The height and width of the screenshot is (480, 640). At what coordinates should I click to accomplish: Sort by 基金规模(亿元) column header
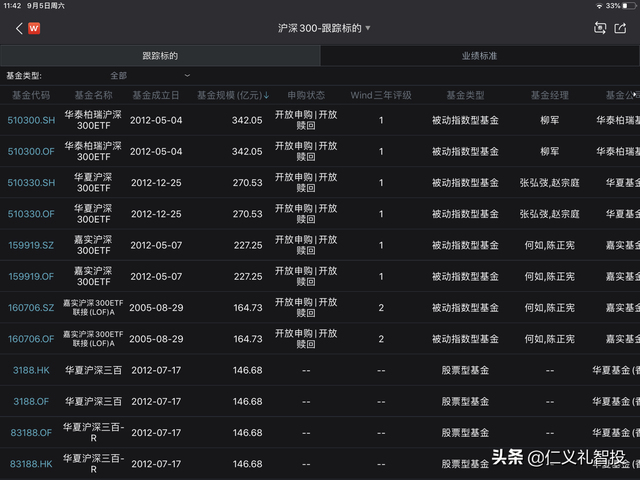(233, 95)
